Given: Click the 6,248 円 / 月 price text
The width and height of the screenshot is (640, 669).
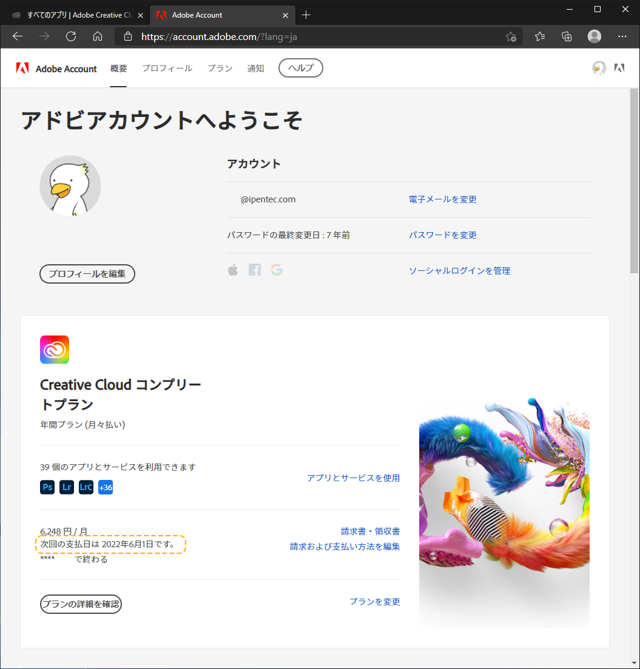Looking at the screenshot, I should (x=64, y=531).
